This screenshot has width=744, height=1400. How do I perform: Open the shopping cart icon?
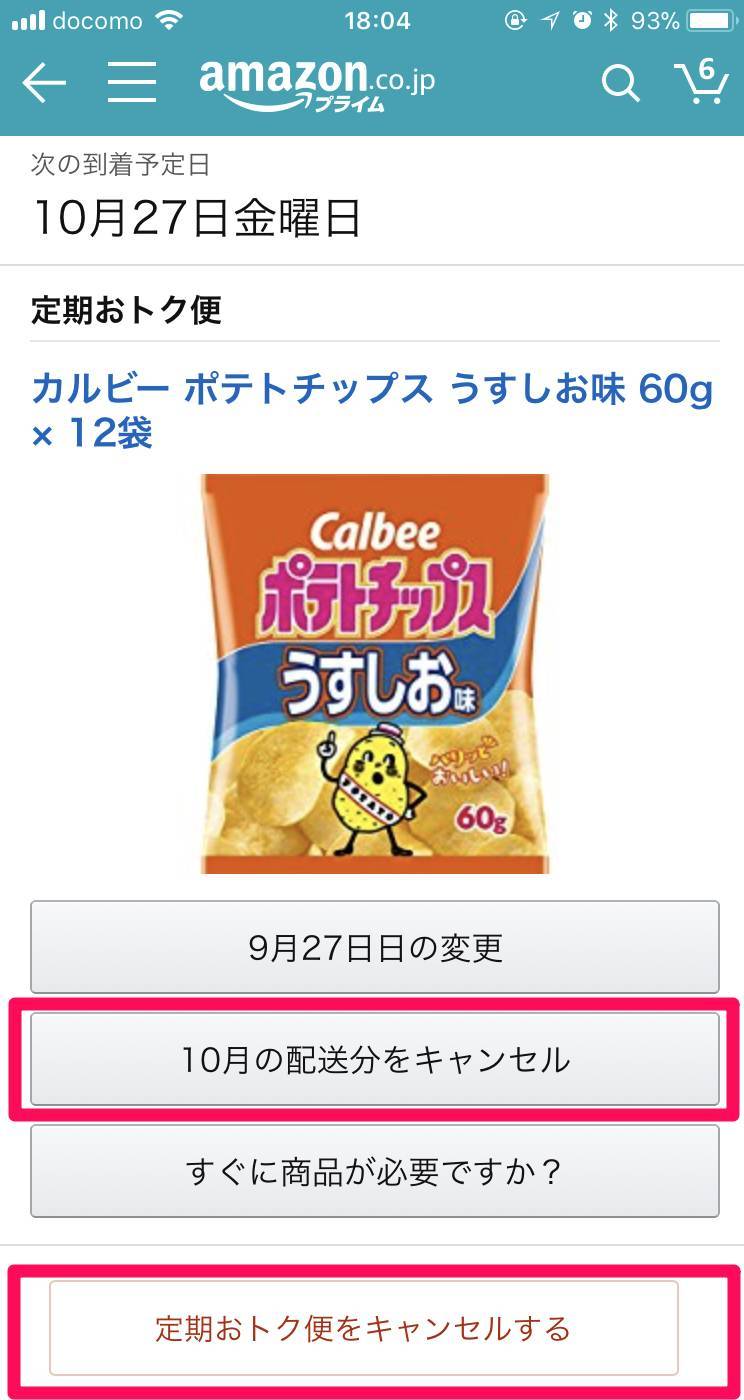pyautogui.click(x=700, y=82)
